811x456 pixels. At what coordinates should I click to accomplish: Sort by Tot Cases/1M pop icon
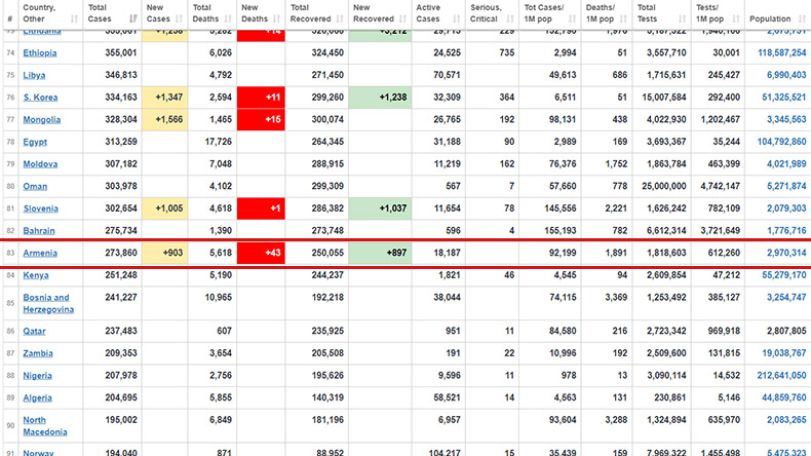coord(572,19)
